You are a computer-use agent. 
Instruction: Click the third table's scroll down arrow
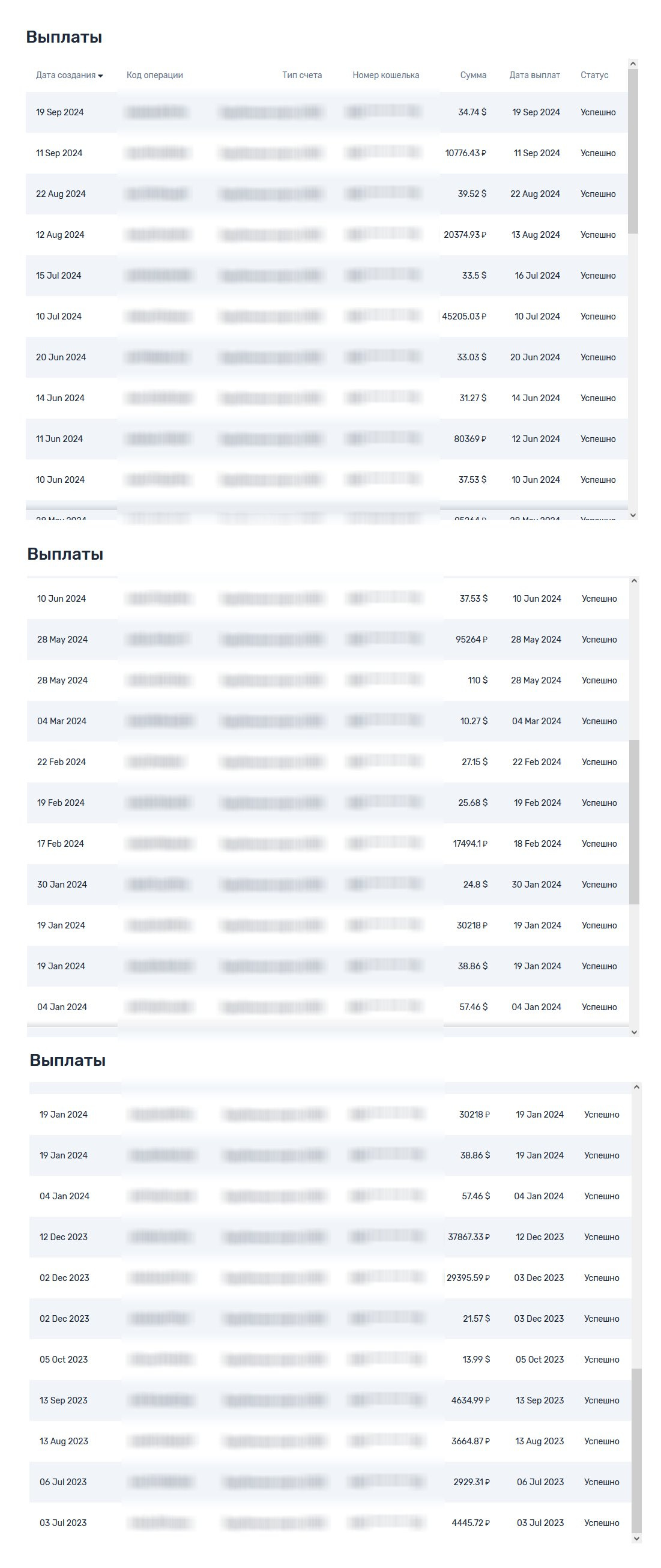(636, 1538)
